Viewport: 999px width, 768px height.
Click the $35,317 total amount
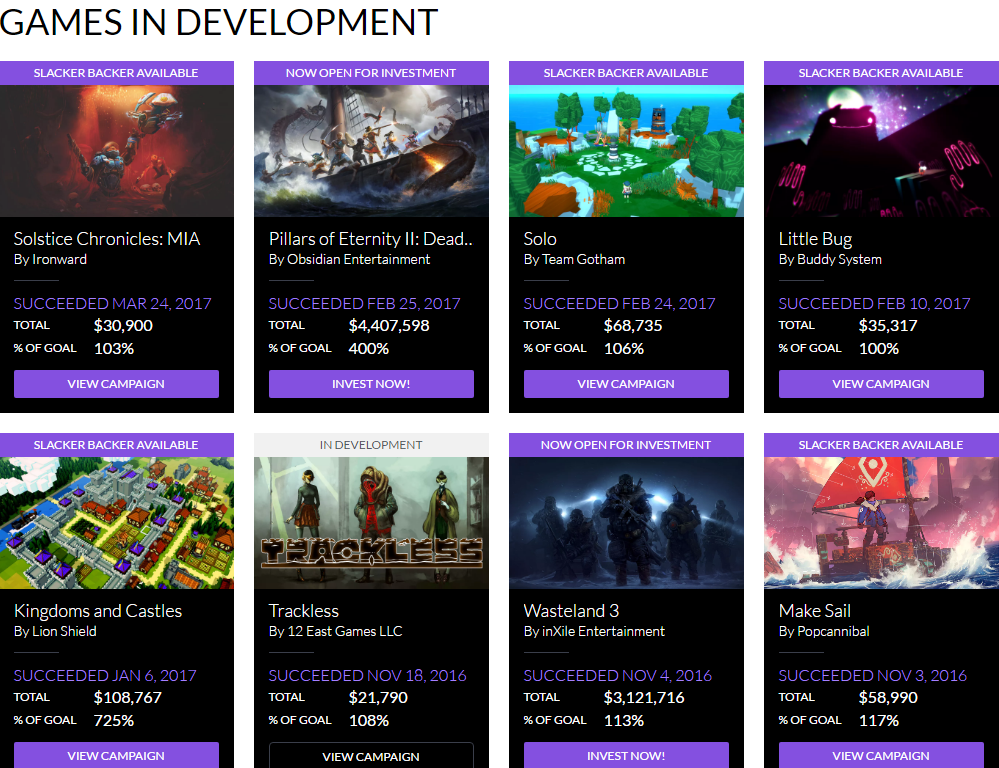888,326
